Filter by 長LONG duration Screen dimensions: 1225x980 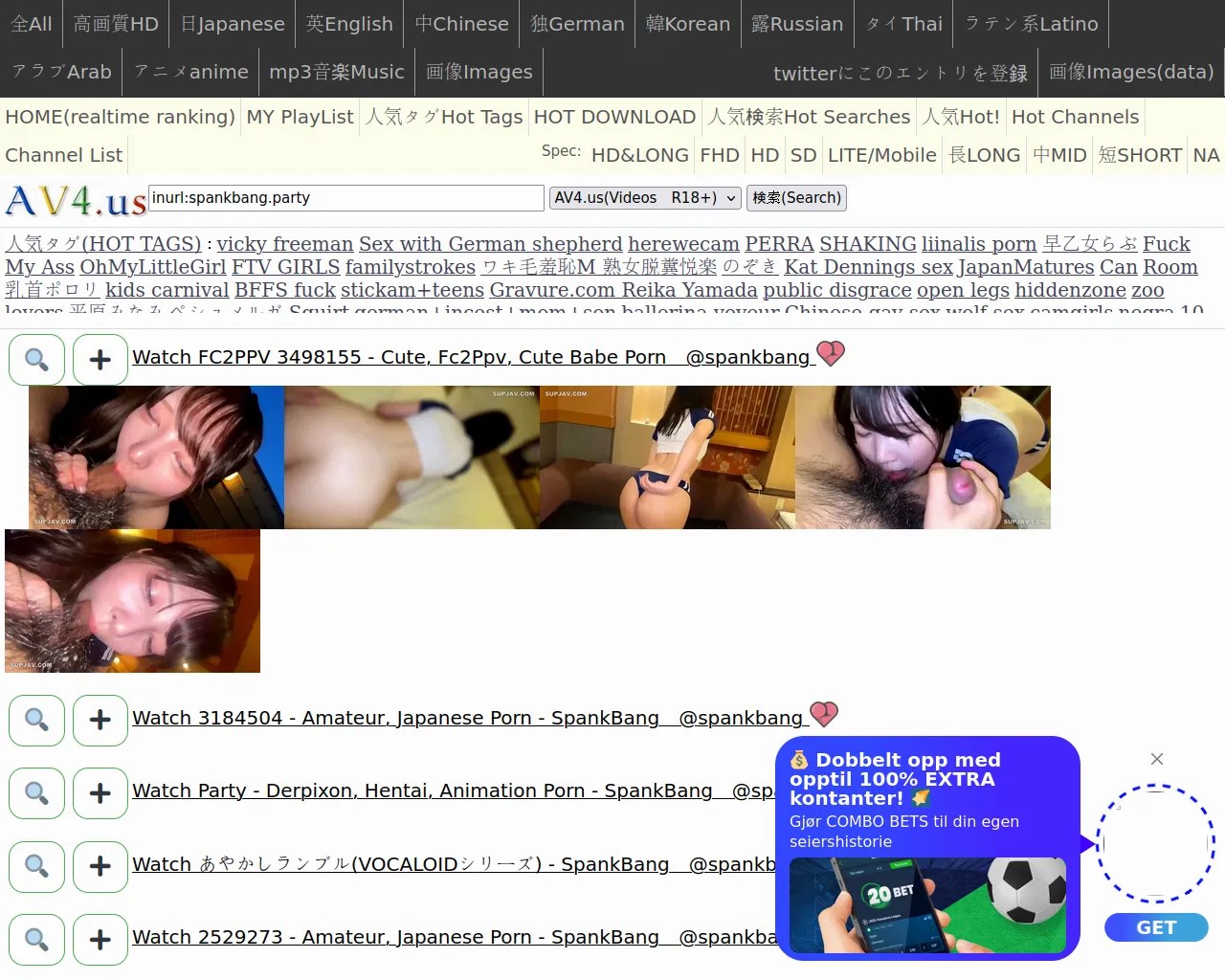(985, 155)
